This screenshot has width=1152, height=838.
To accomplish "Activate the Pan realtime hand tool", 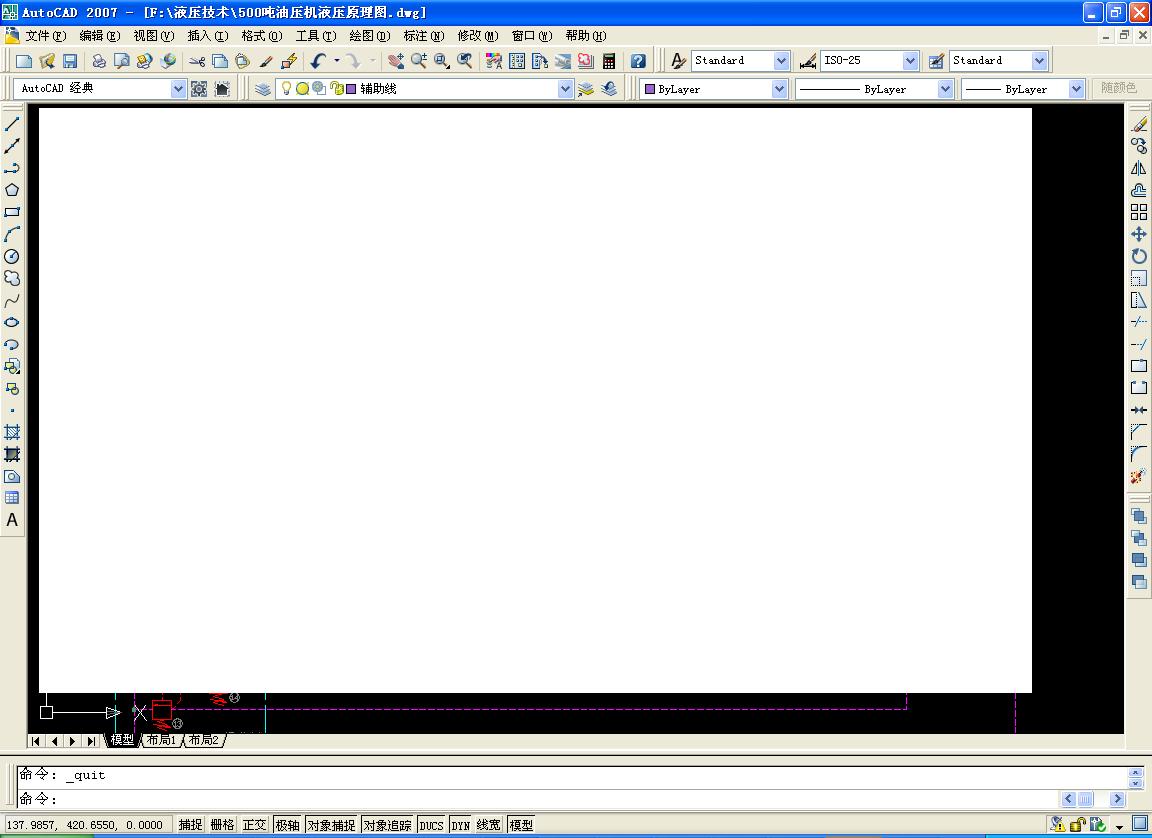I will [x=396, y=61].
